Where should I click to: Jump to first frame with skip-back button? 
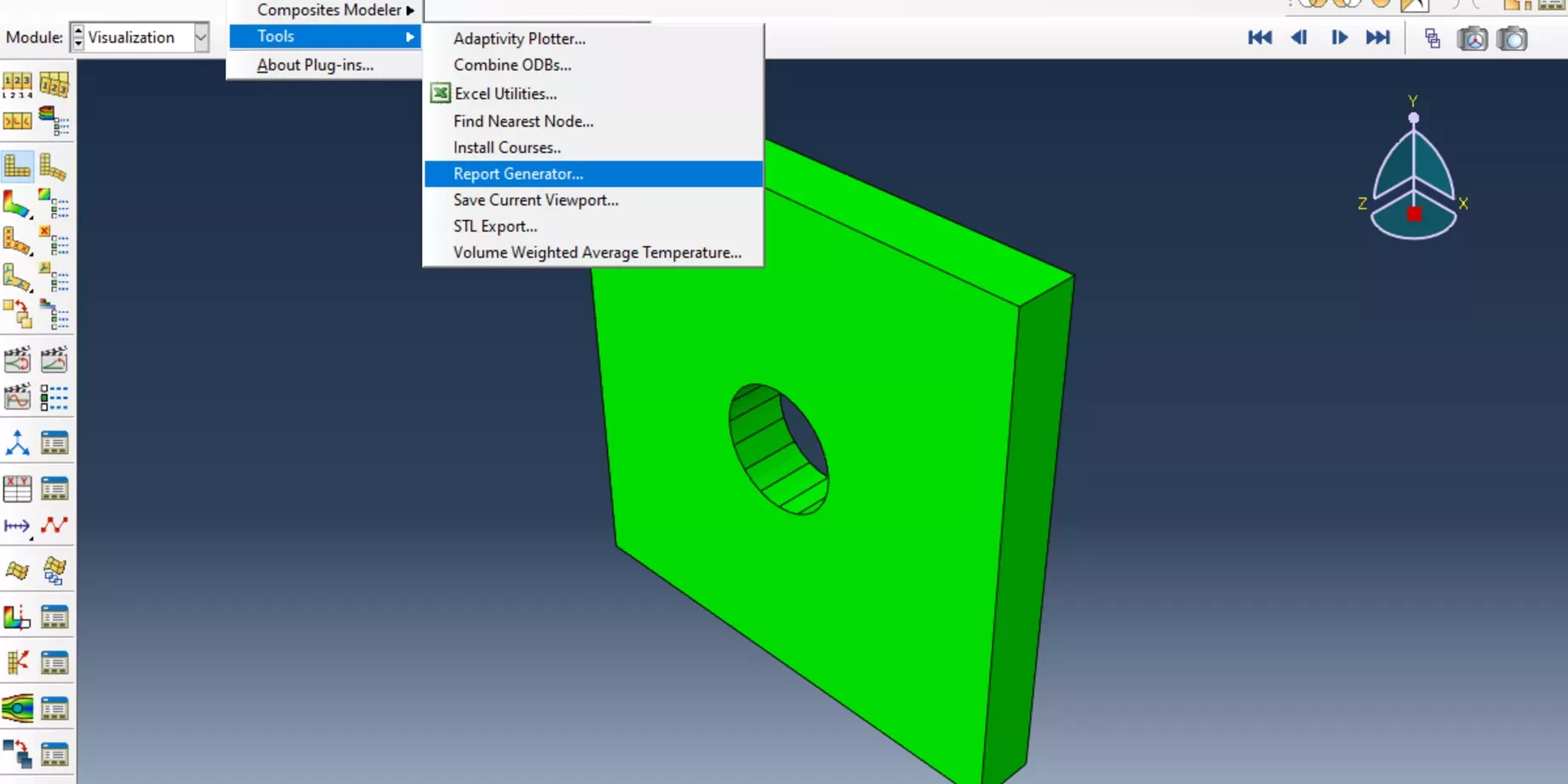point(1259,37)
